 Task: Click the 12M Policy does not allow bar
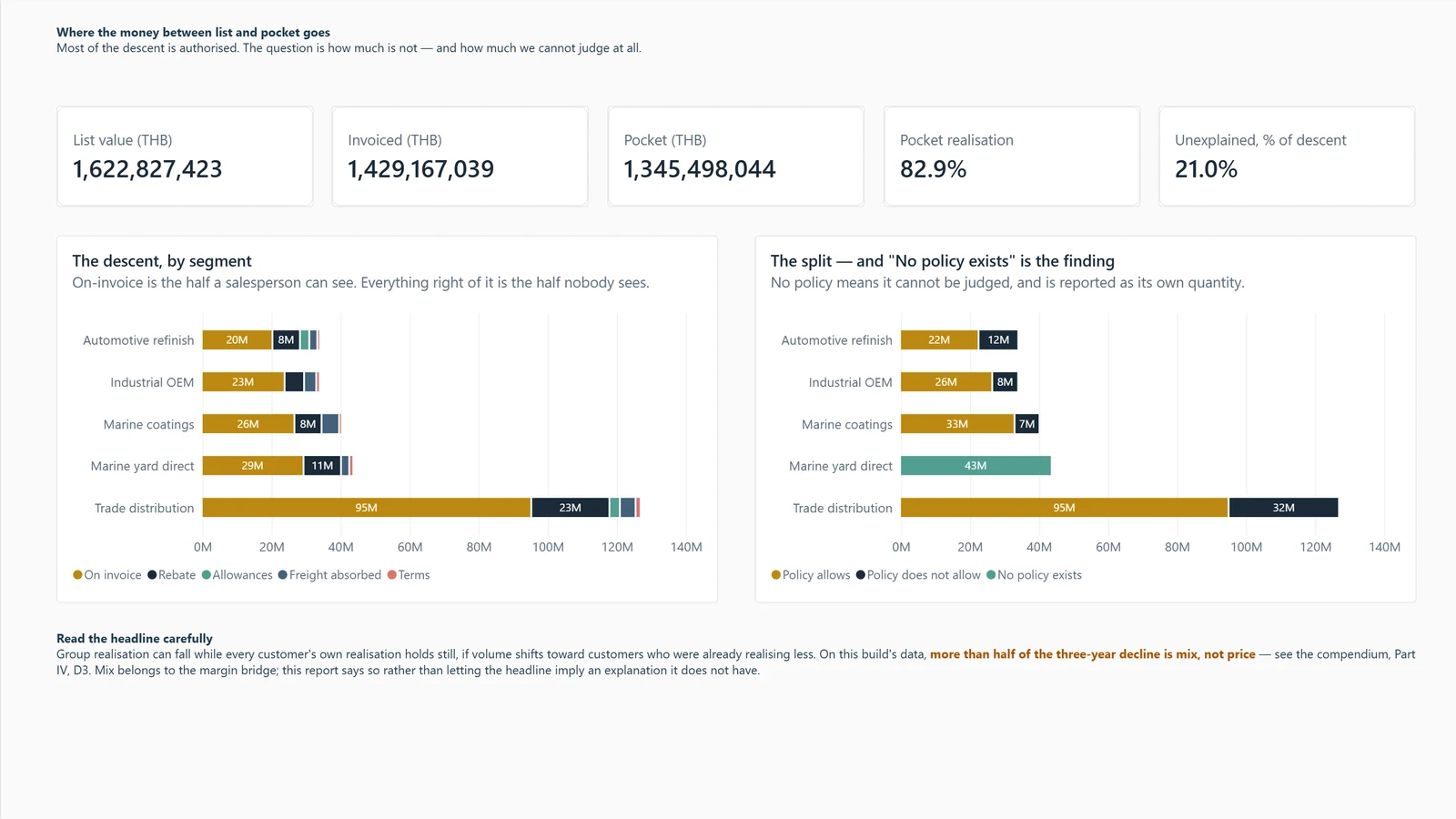(999, 340)
